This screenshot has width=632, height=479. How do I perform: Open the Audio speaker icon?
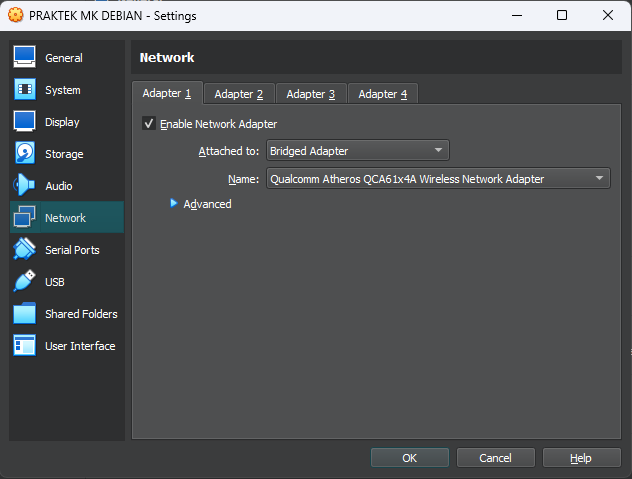point(25,185)
